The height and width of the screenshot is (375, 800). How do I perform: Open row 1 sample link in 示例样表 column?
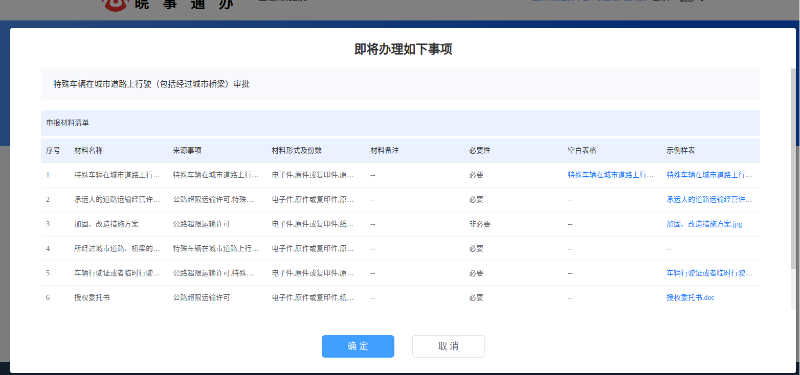(x=709, y=174)
